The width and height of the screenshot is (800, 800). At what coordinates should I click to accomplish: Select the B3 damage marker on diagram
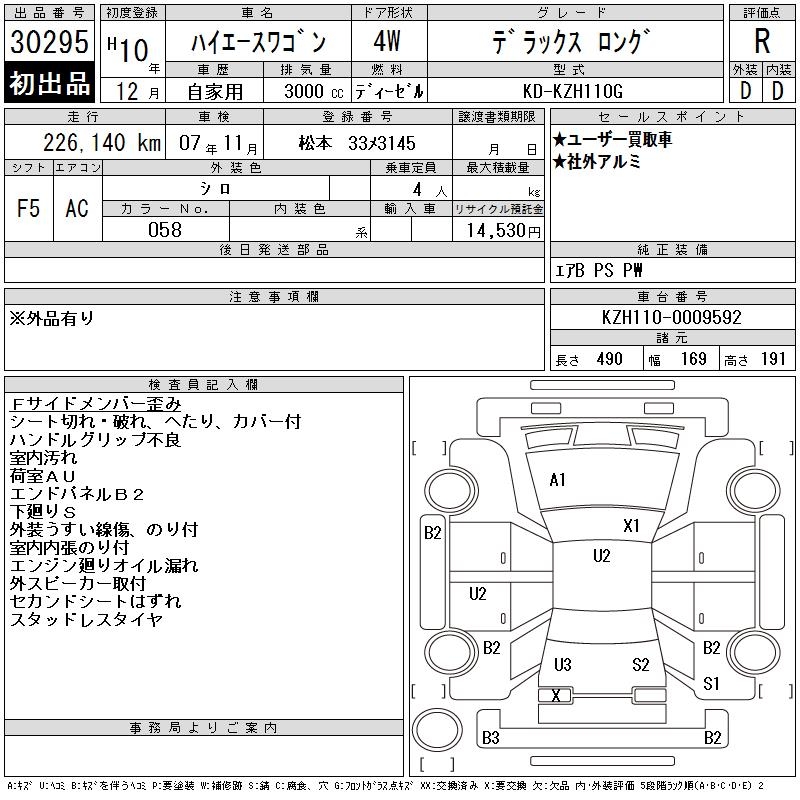coord(490,738)
